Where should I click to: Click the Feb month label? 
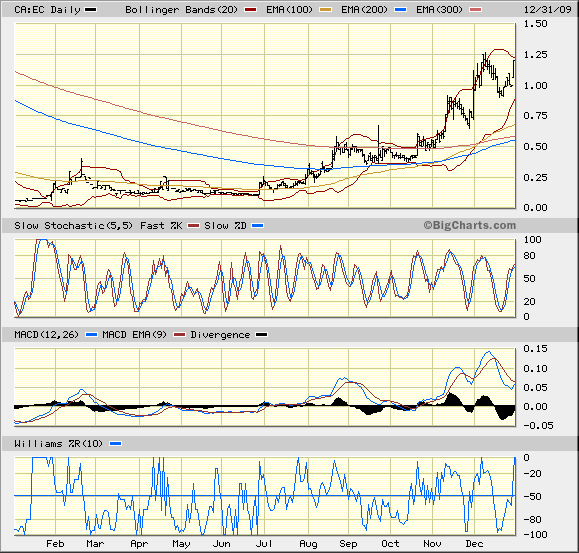[x=55, y=544]
